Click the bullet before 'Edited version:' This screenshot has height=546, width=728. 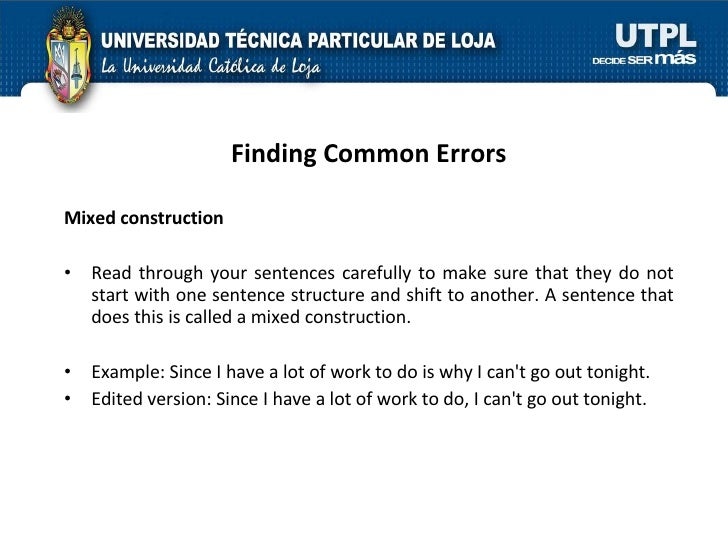[x=68, y=398]
